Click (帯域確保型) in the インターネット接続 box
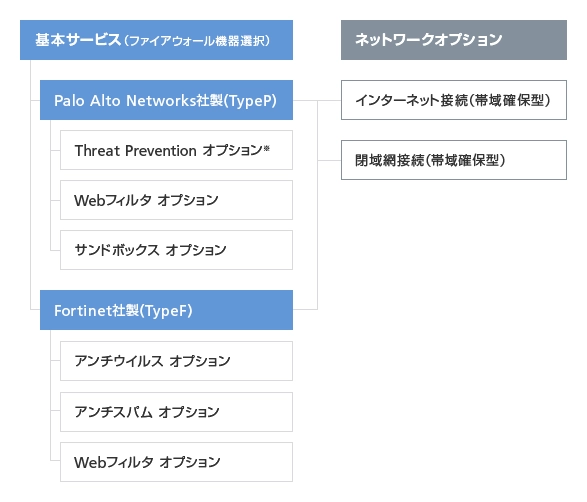This screenshot has width=587, height=502. [510, 100]
